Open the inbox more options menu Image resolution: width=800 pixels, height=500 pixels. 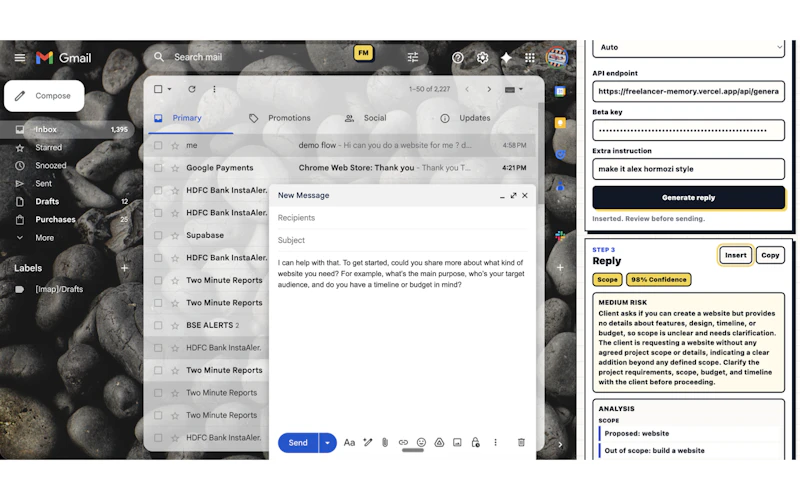tap(214, 89)
